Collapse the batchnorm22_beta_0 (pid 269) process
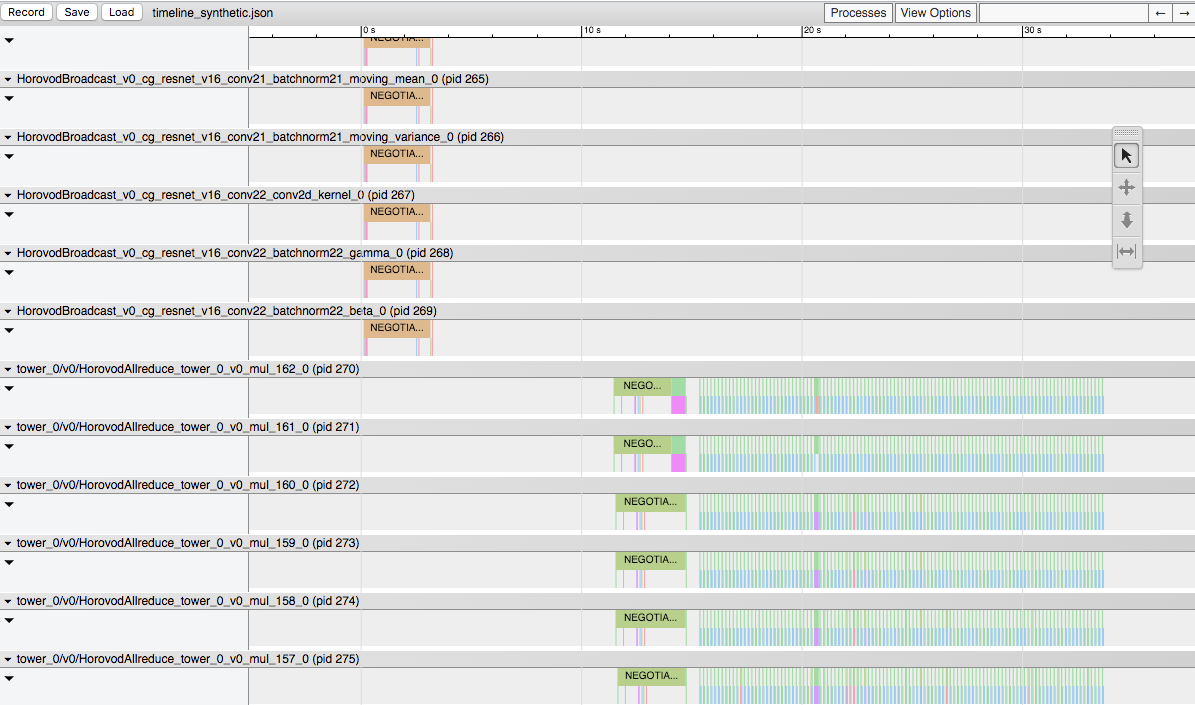This screenshot has height=705, width=1195. [x=8, y=311]
